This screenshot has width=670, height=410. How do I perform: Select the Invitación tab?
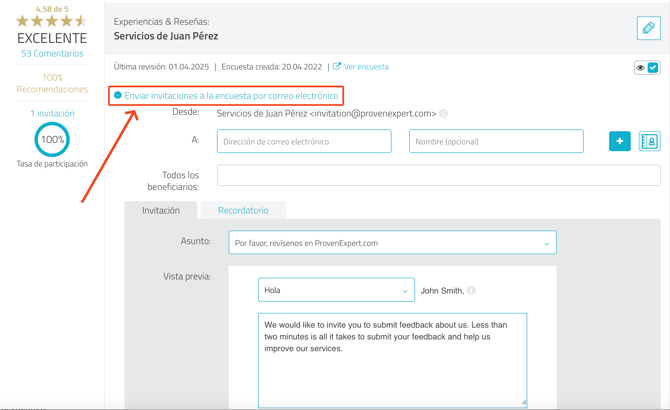click(161, 210)
